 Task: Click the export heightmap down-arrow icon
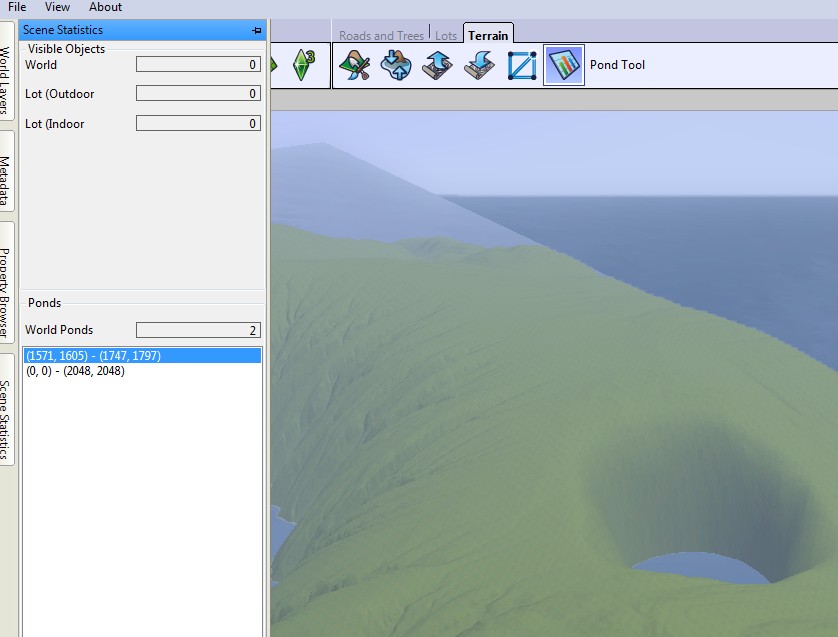pyautogui.click(x=480, y=66)
